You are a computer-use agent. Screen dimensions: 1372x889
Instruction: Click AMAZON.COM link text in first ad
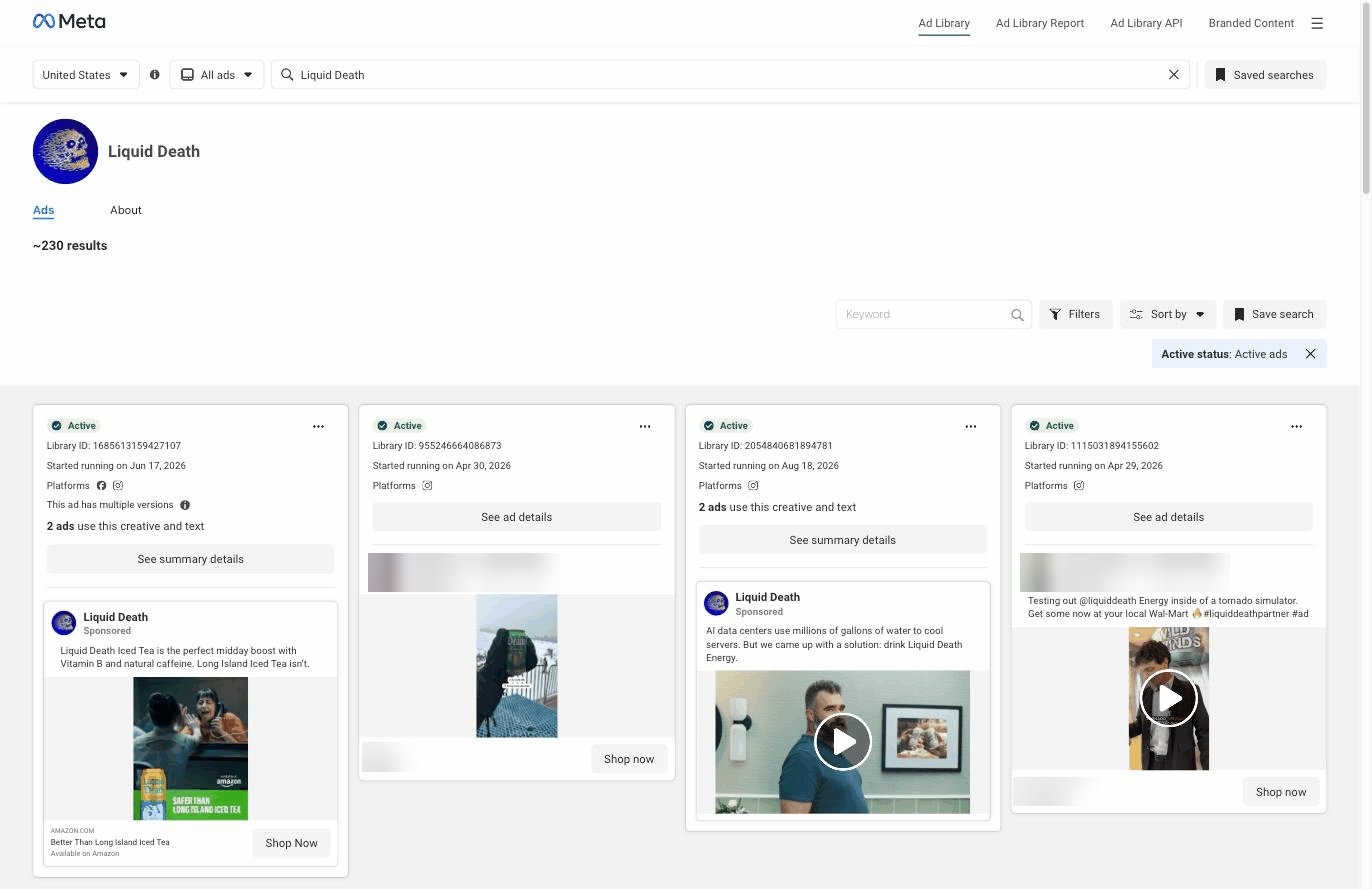(x=72, y=831)
